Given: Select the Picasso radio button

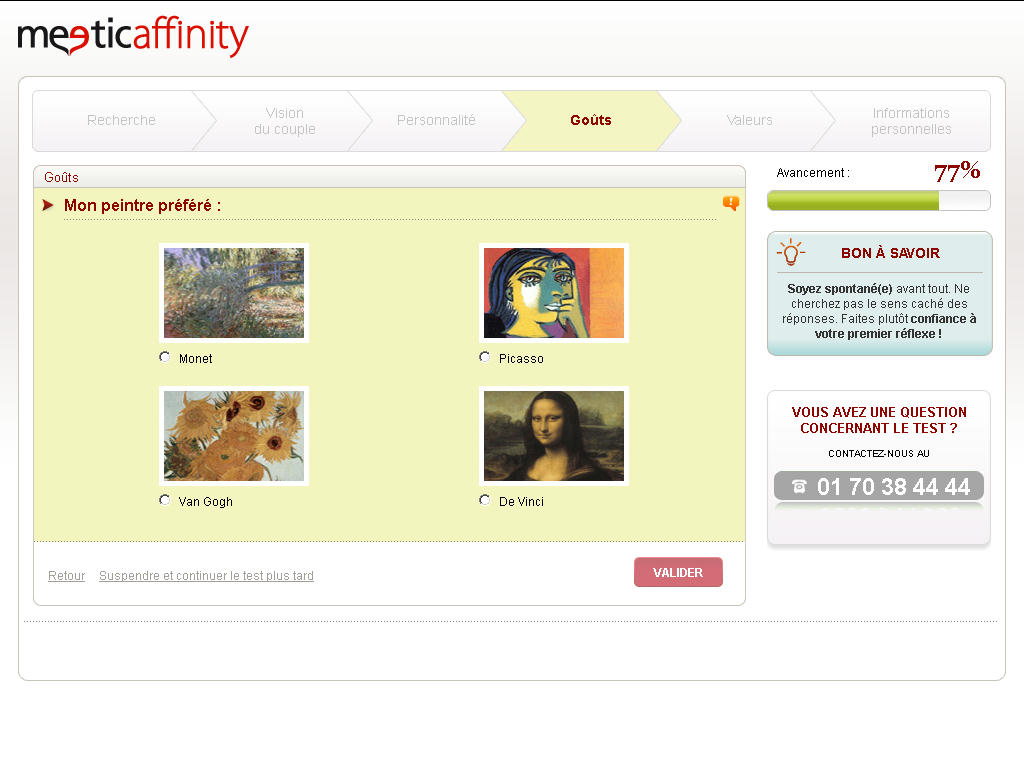Looking at the screenshot, I should coord(485,357).
